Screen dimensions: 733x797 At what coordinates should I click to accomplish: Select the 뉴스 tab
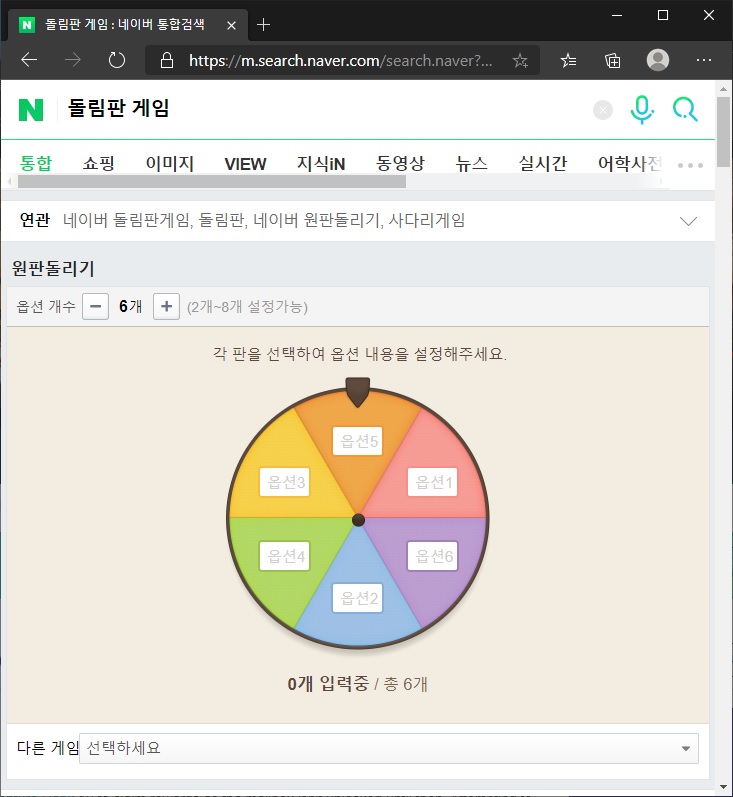coord(472,163)
